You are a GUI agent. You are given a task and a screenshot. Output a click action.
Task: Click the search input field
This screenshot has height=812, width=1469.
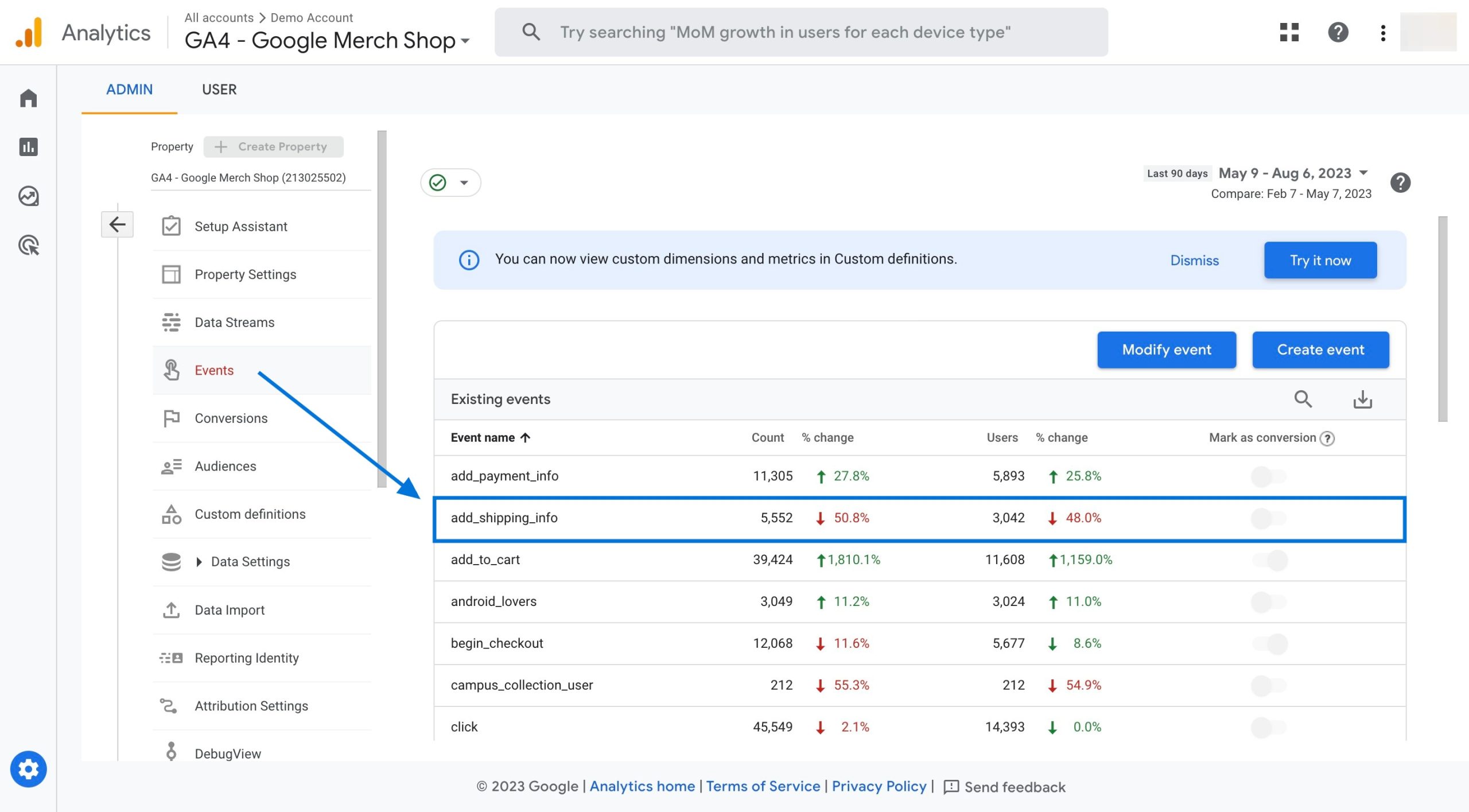[x=801, y=32]
